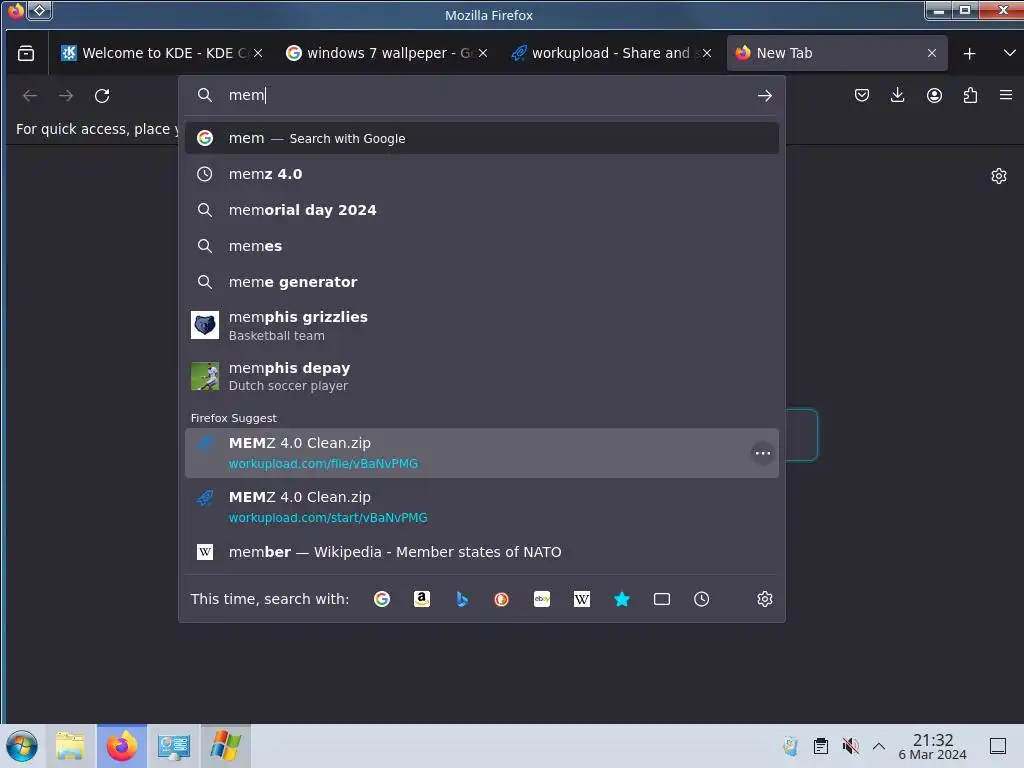Choose the 'memes' search suggestion

coord(482,246)
